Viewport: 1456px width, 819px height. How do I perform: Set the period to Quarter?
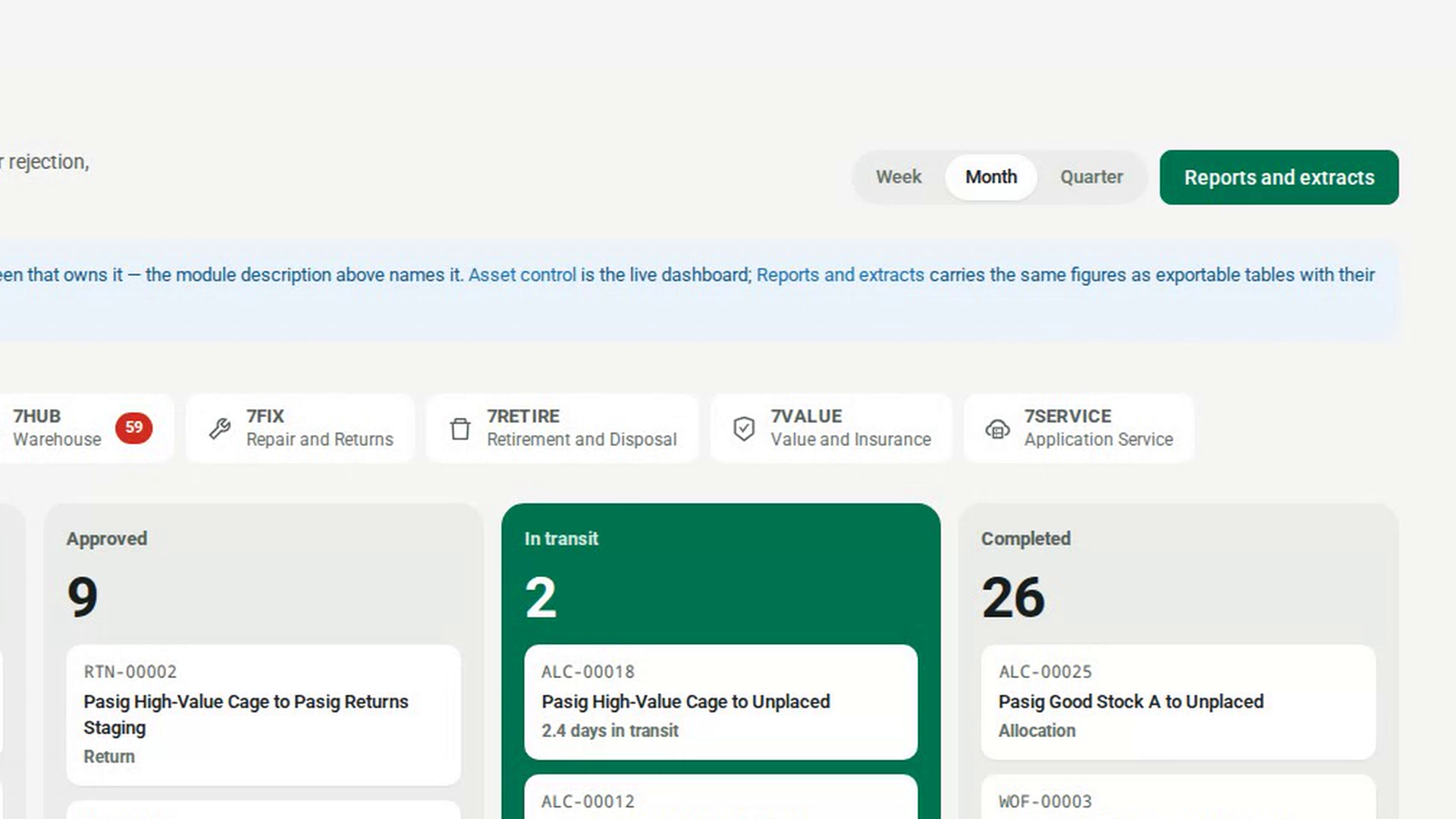pyautogui.click(x=1091, y=177)
